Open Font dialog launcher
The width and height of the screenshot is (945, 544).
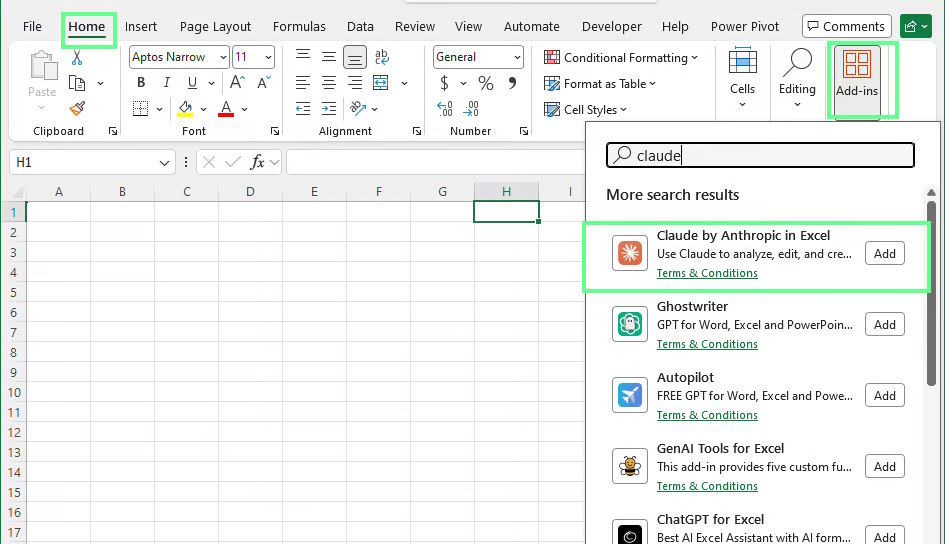[x=275, y=131]
